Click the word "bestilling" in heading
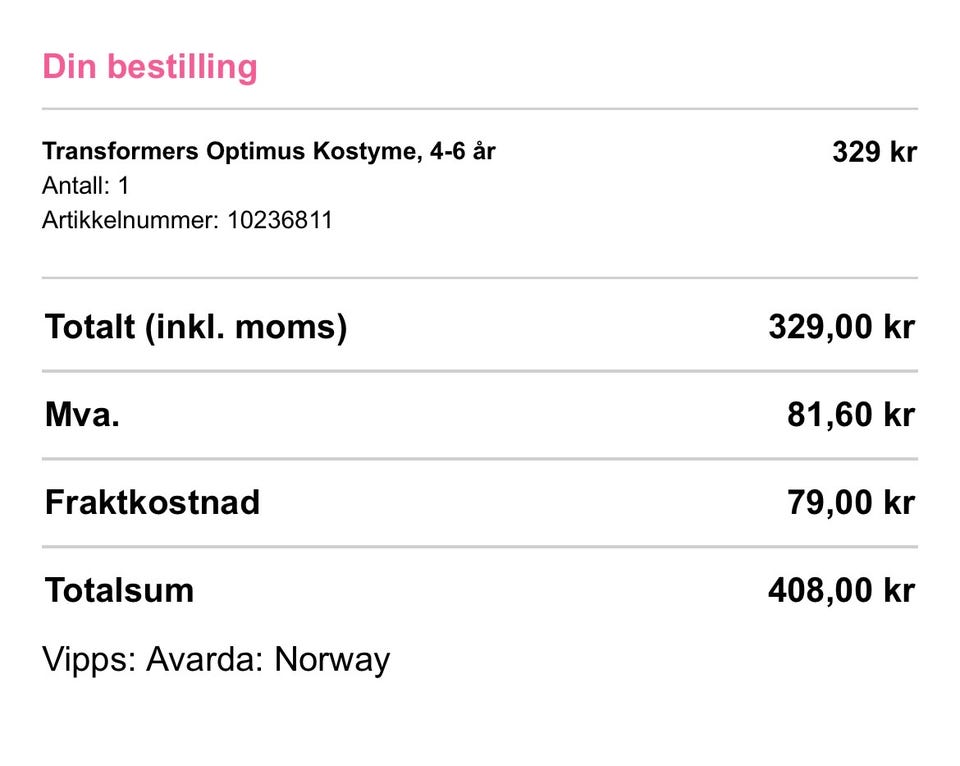Image resolution: width=960 pixels, height=766 pixels. [x=182, y=67]
